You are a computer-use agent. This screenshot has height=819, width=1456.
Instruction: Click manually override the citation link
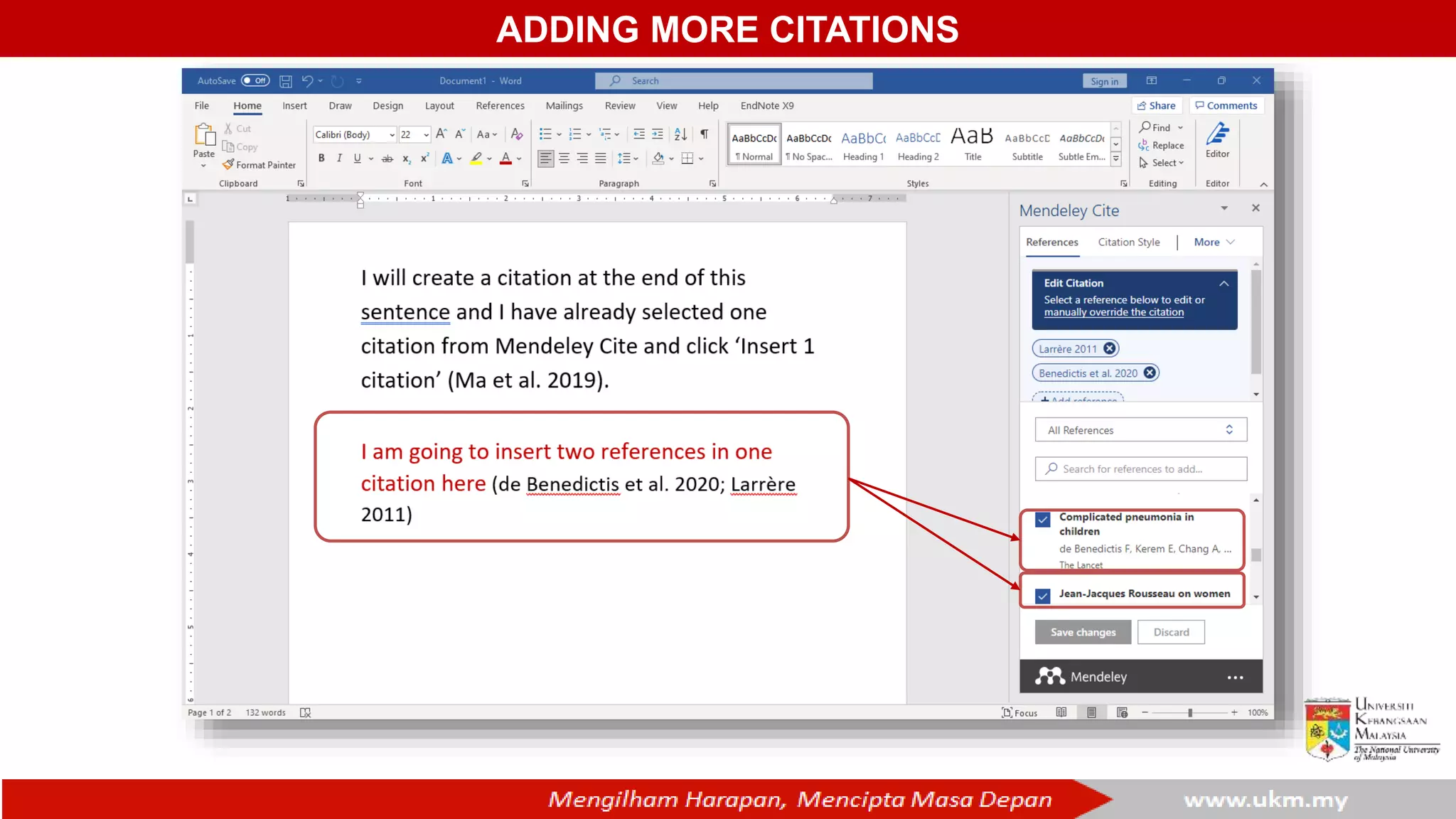pyautogui.click(x=1113, y=312)
